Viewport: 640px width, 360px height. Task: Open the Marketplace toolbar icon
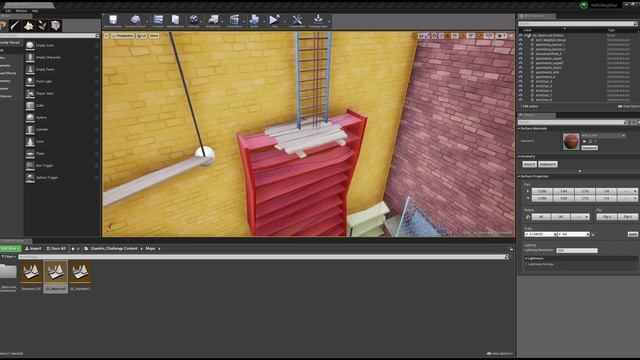176,20
